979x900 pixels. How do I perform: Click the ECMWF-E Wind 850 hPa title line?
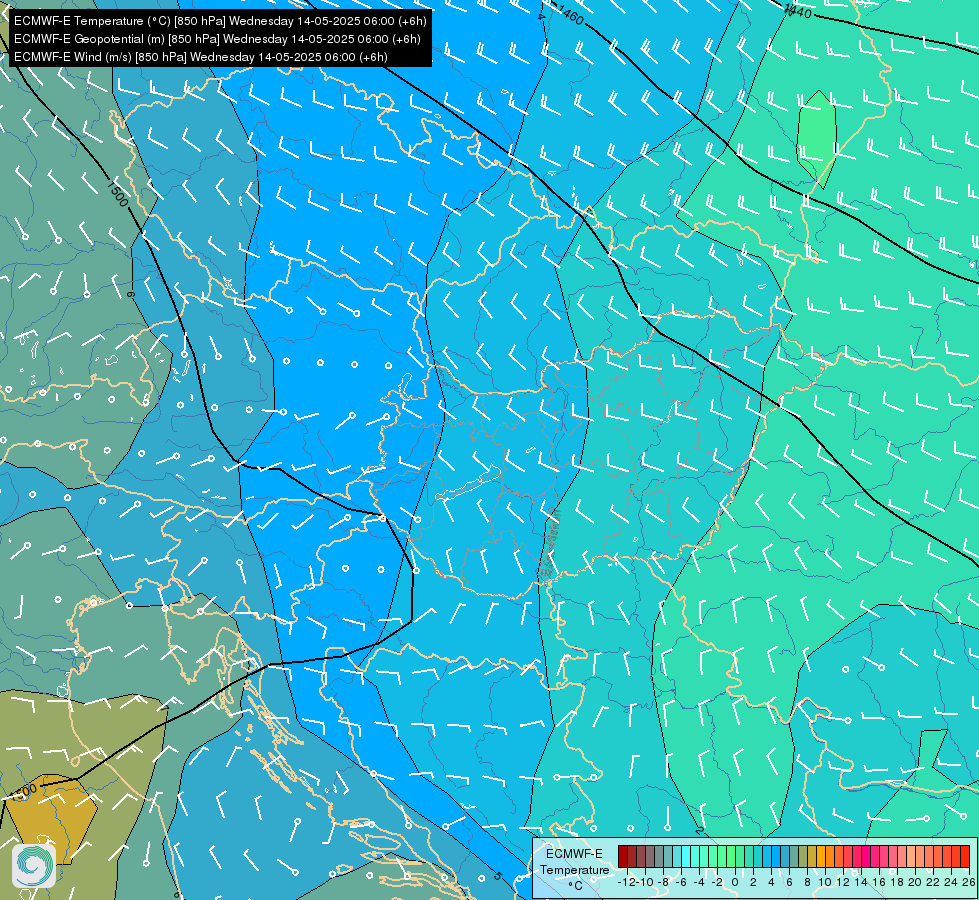pyautogui.click(x=201, y=57)
